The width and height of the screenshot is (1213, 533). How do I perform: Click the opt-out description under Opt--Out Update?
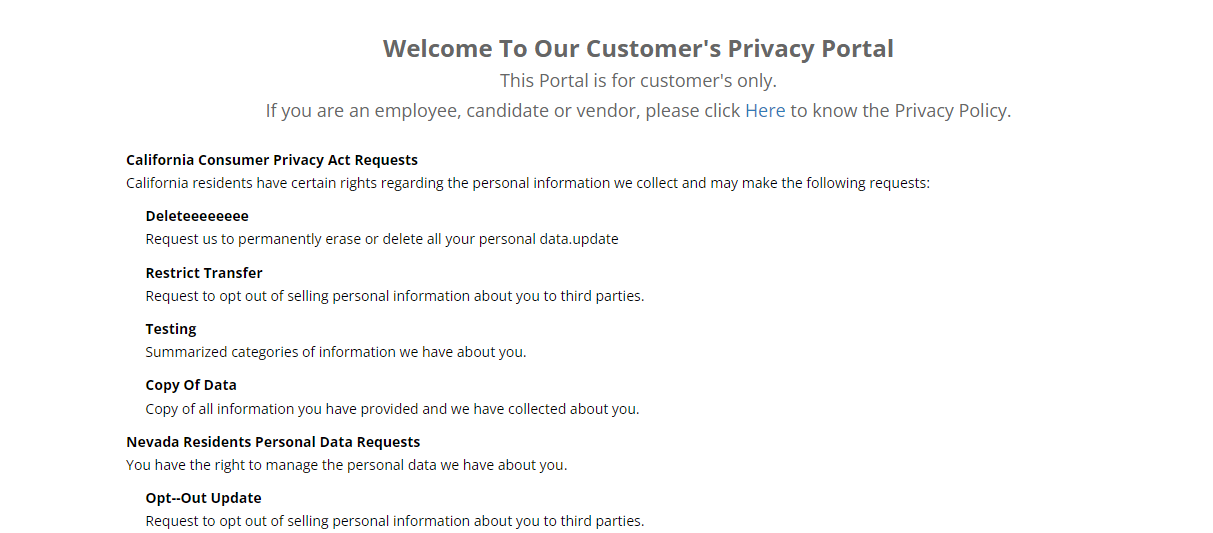coord(395,521)
